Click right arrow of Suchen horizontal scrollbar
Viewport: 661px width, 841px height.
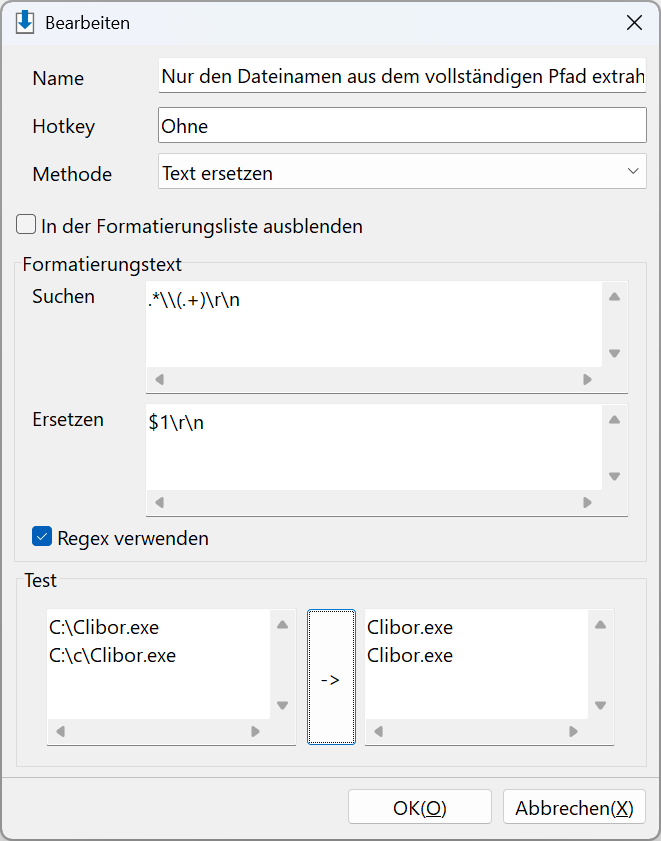click(x=587, y=380)
